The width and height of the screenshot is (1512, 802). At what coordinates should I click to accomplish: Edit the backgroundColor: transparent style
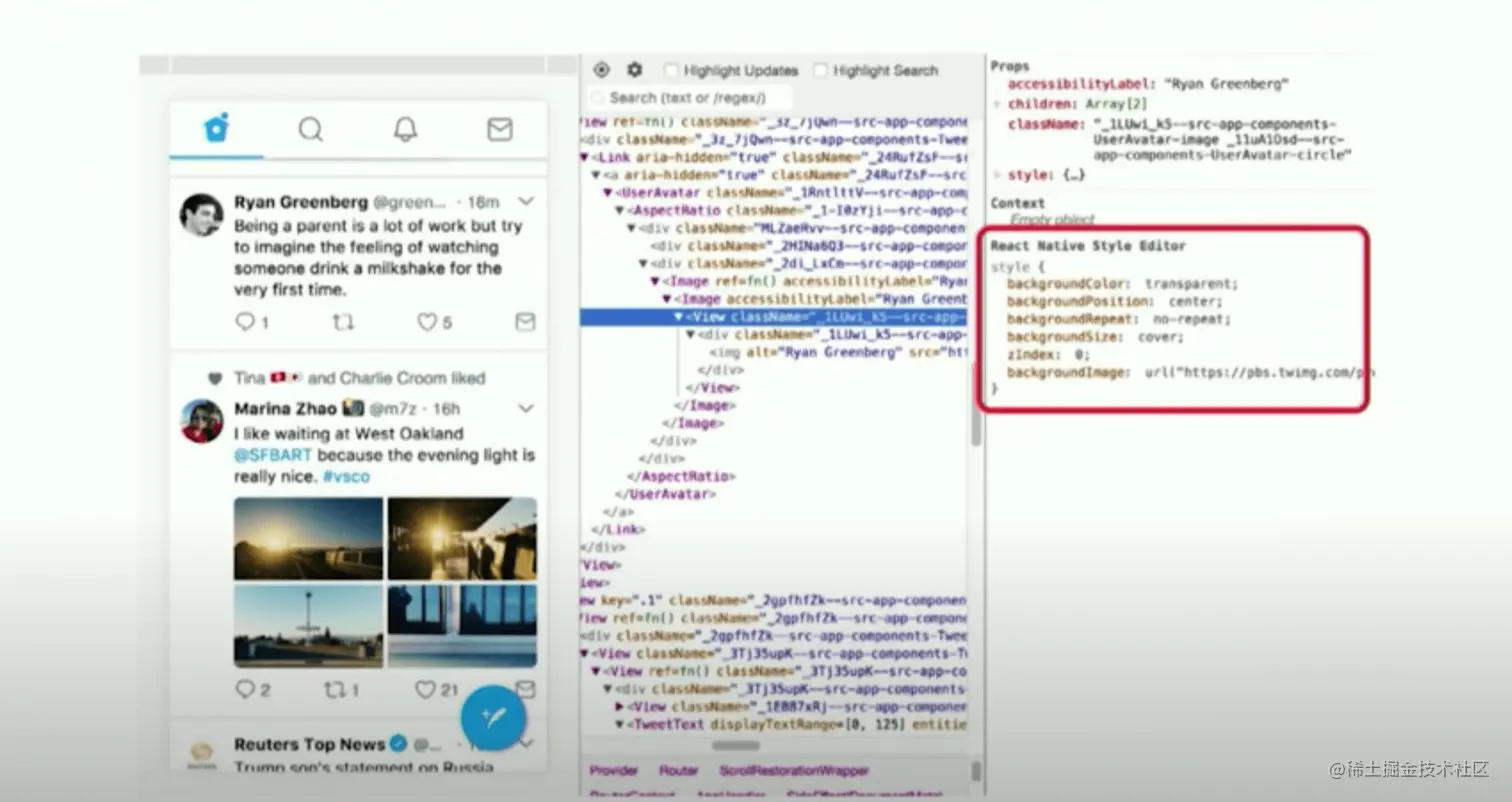[1122, 284]
